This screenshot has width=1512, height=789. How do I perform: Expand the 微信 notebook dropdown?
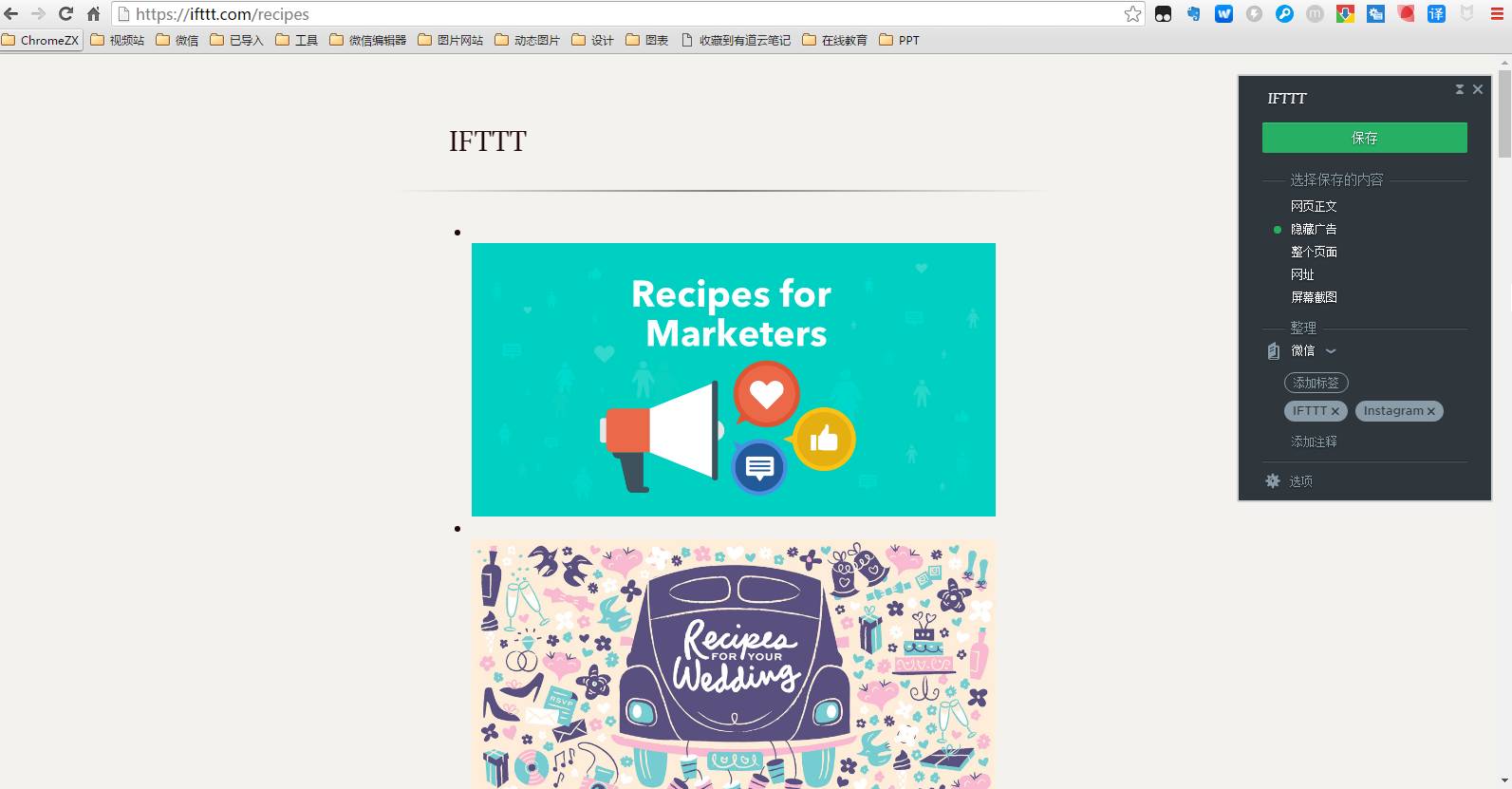(x=1331, y=351)
